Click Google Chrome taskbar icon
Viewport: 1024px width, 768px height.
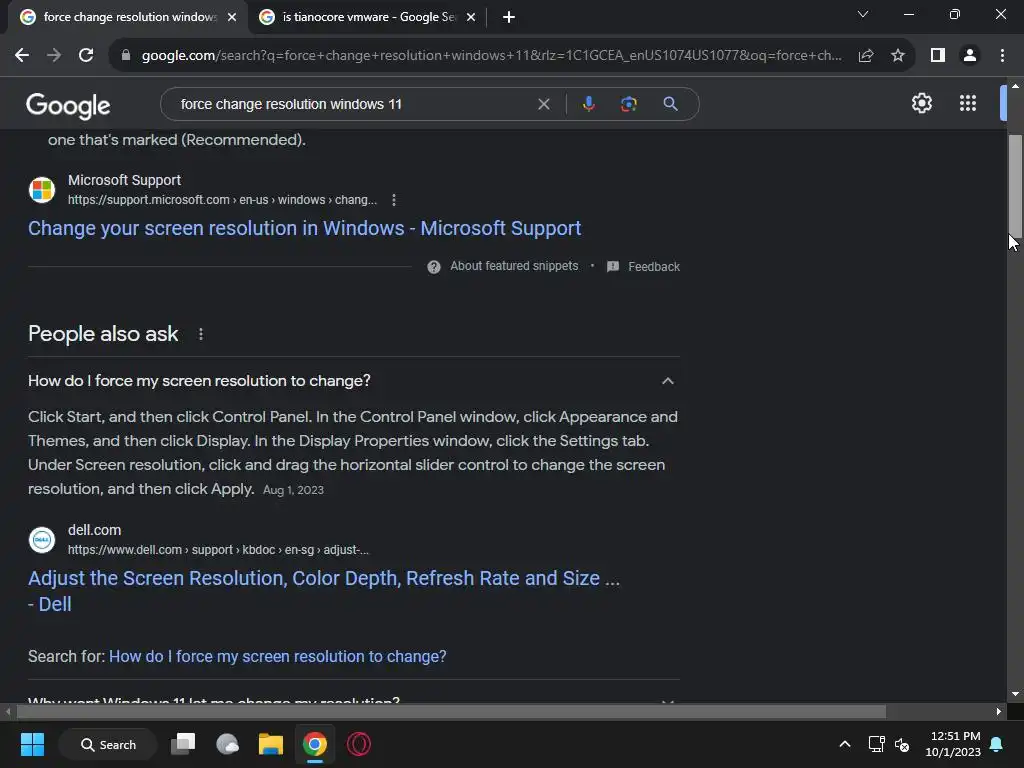click(x=315, y=744)
